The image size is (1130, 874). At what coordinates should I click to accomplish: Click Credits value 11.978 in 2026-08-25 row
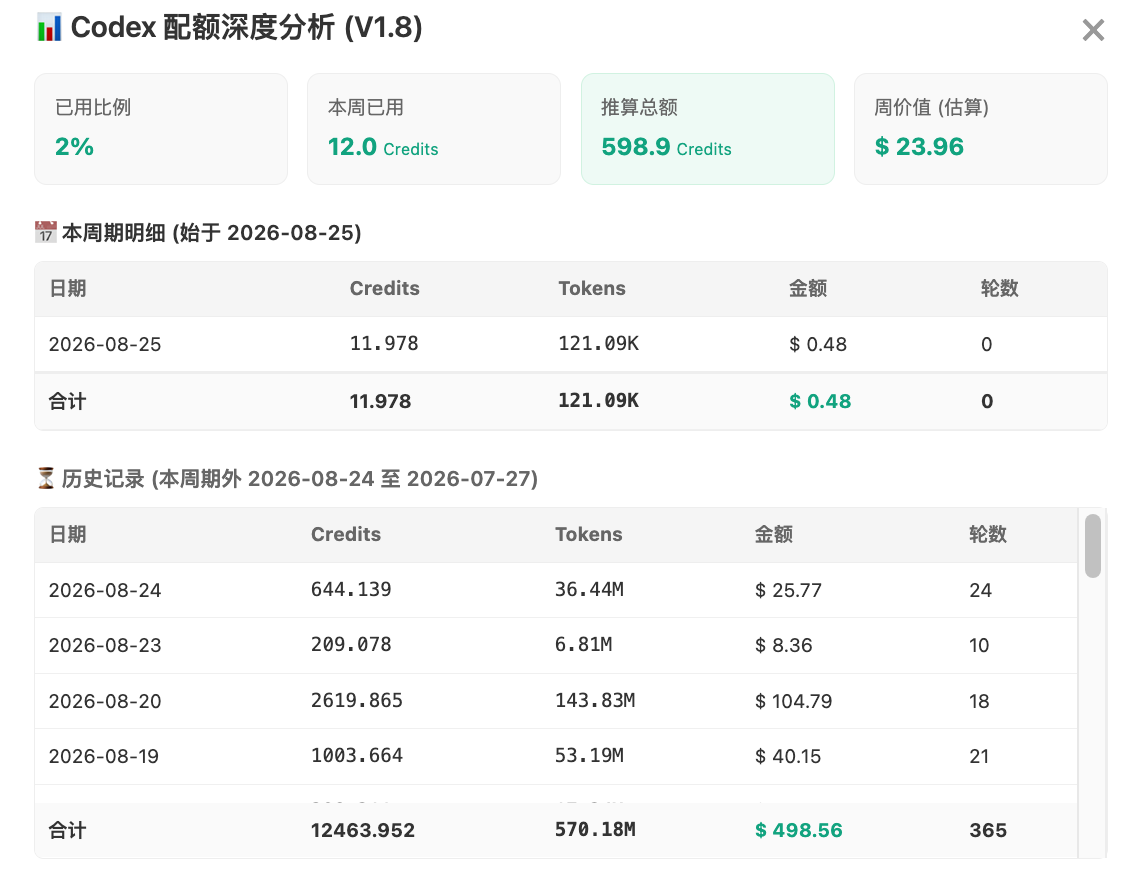pyautogui.click(x=384, y=344)
